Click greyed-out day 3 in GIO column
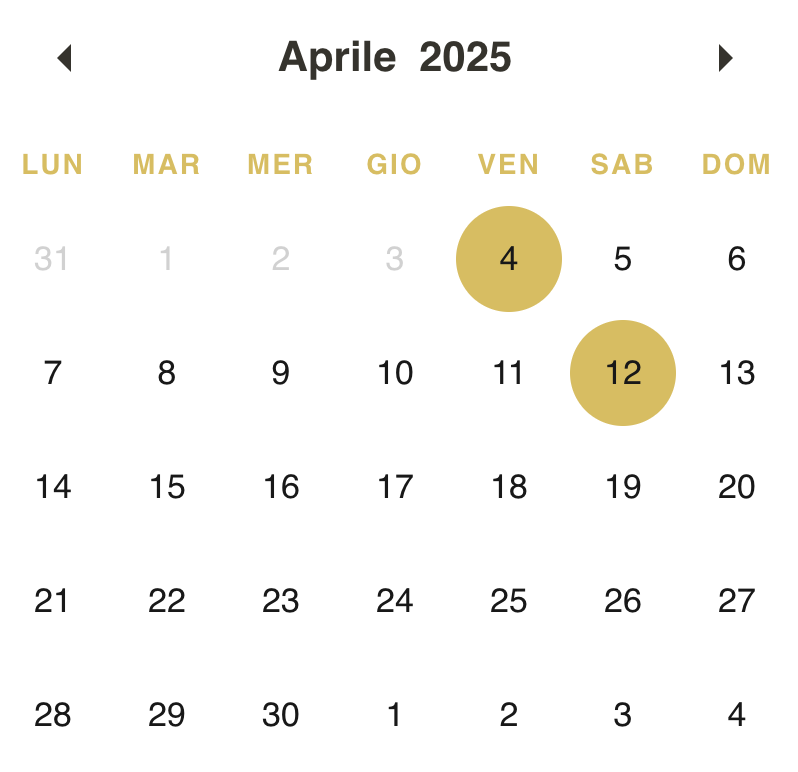Image resolution: width=798 pixels, height=772 pixels. (395, 259)
